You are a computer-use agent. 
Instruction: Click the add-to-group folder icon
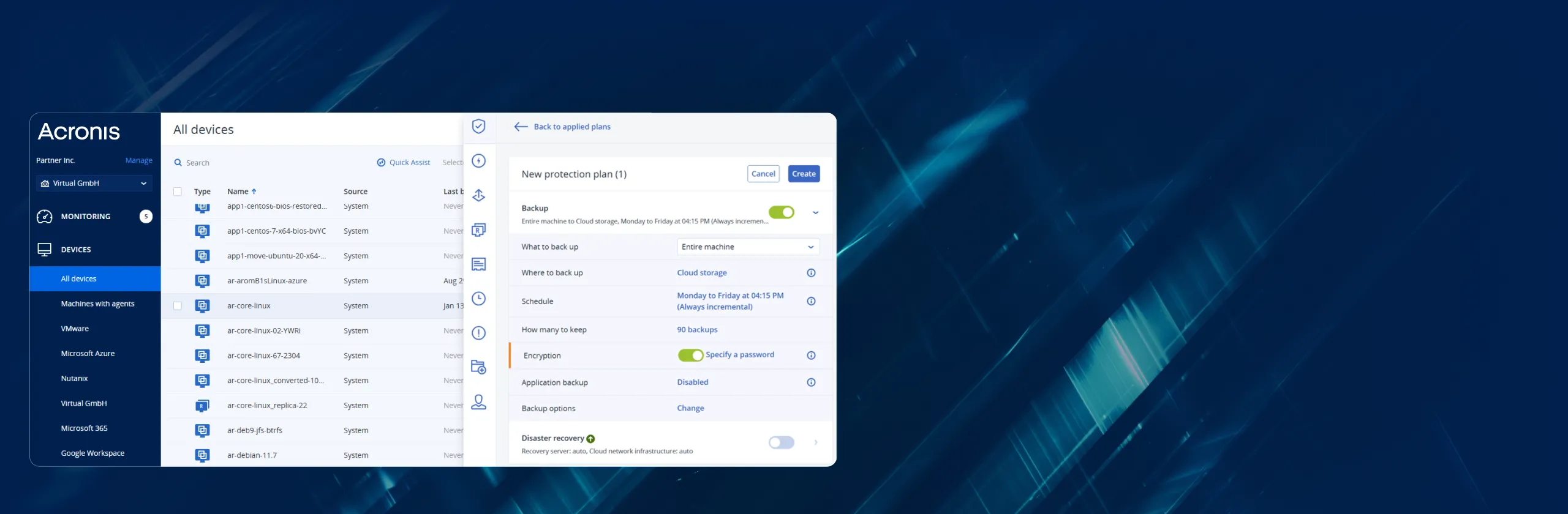(x=478, y=367)
